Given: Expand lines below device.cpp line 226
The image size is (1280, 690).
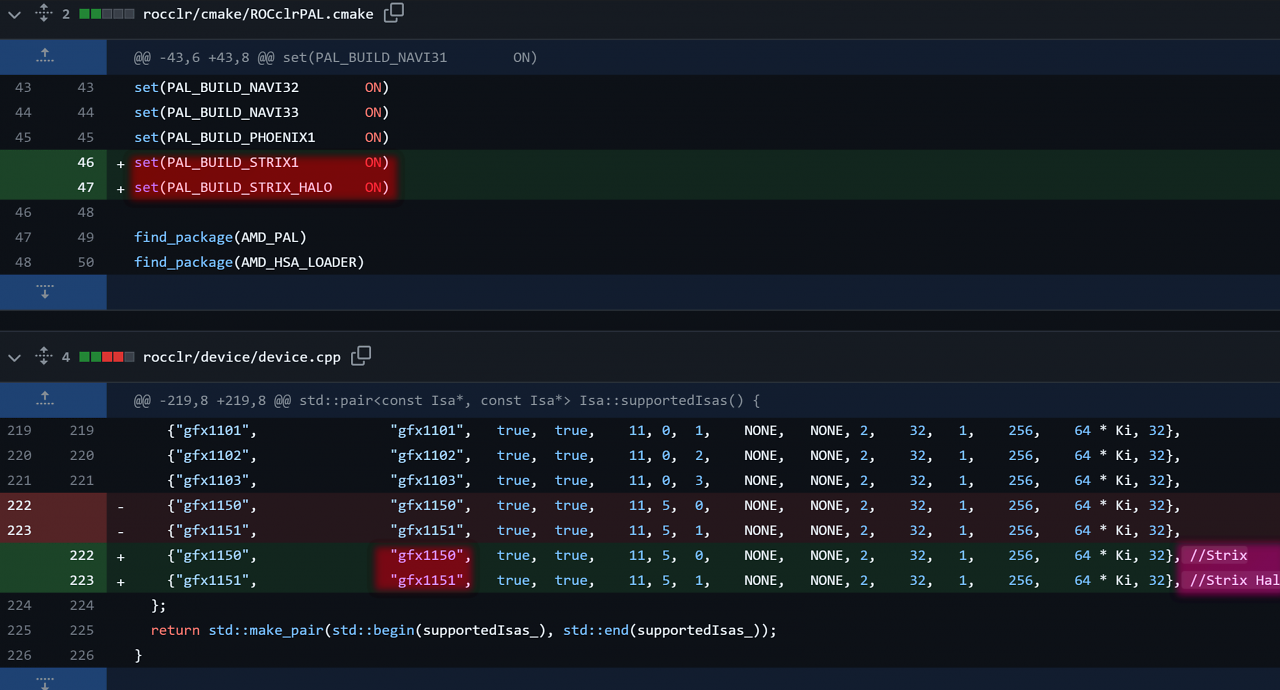Looking at the screenshot, I should coord(44,681).
